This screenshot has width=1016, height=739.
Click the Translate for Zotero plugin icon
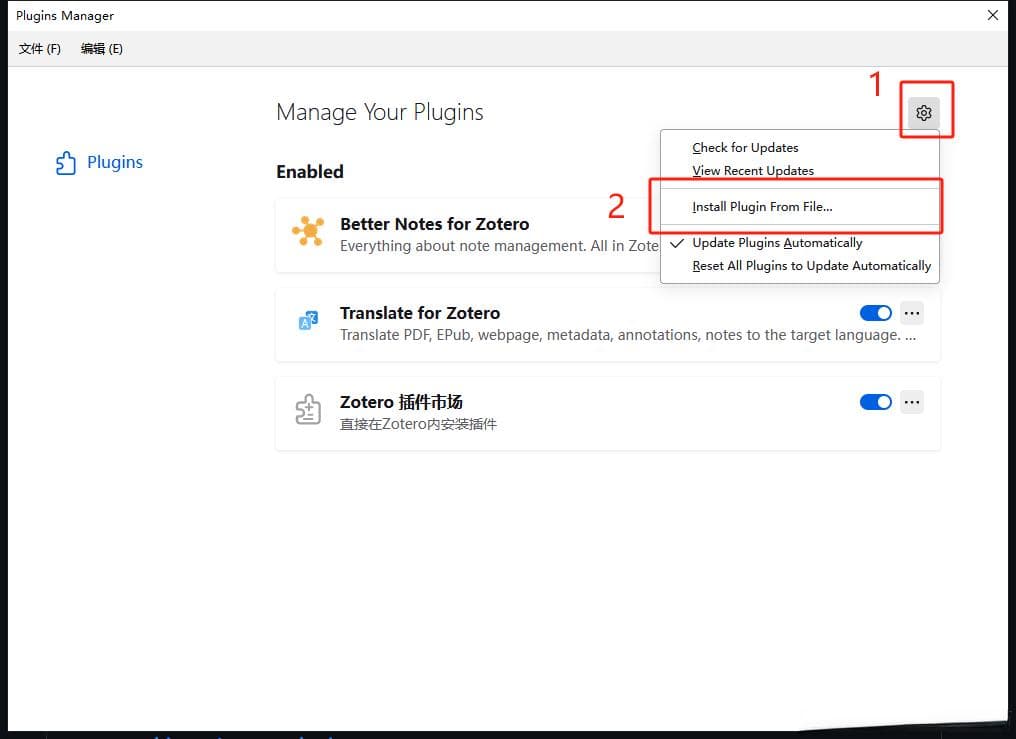(308, 320)
